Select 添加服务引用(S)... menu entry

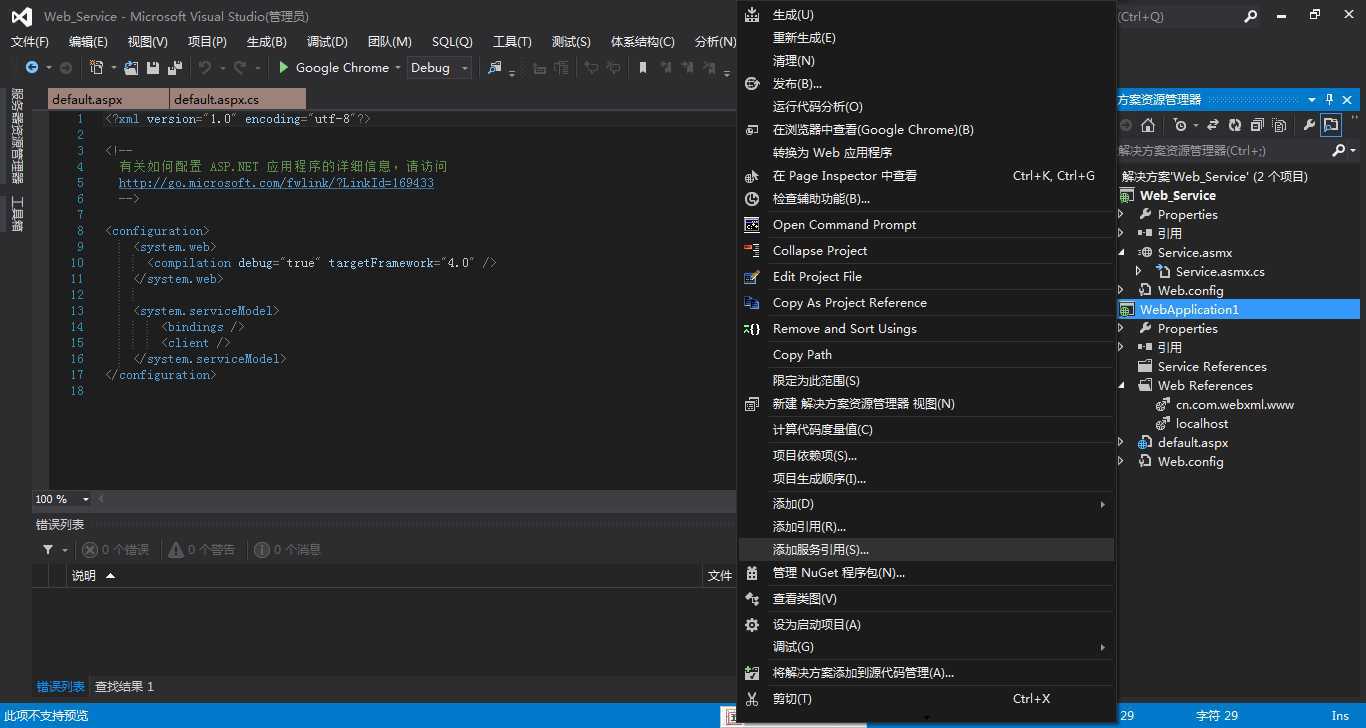click(926, 550)
